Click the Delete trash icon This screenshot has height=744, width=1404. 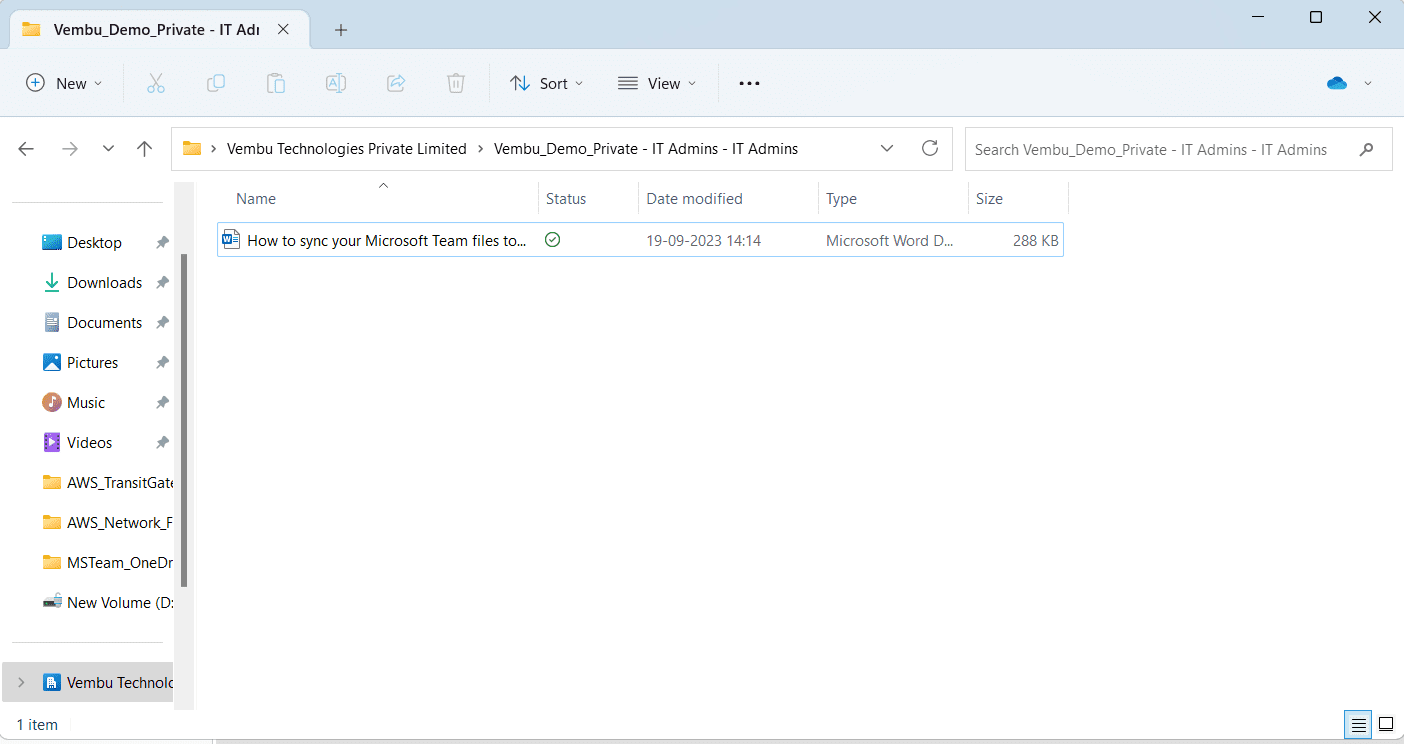point(456,84)
